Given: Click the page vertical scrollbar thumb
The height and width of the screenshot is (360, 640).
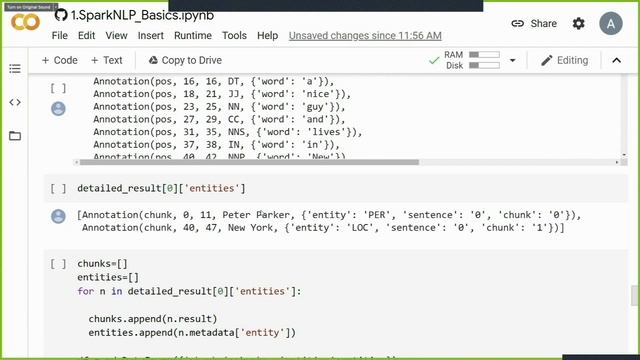Looking at the screenshot, I should tap(634, 296).
